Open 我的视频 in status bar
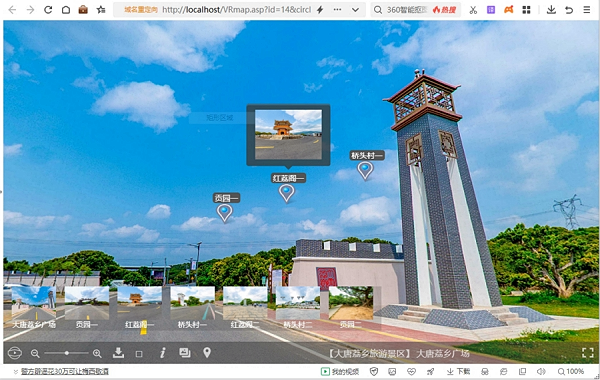Viewport: 600px width, 380px height. (x=340, y=372)
